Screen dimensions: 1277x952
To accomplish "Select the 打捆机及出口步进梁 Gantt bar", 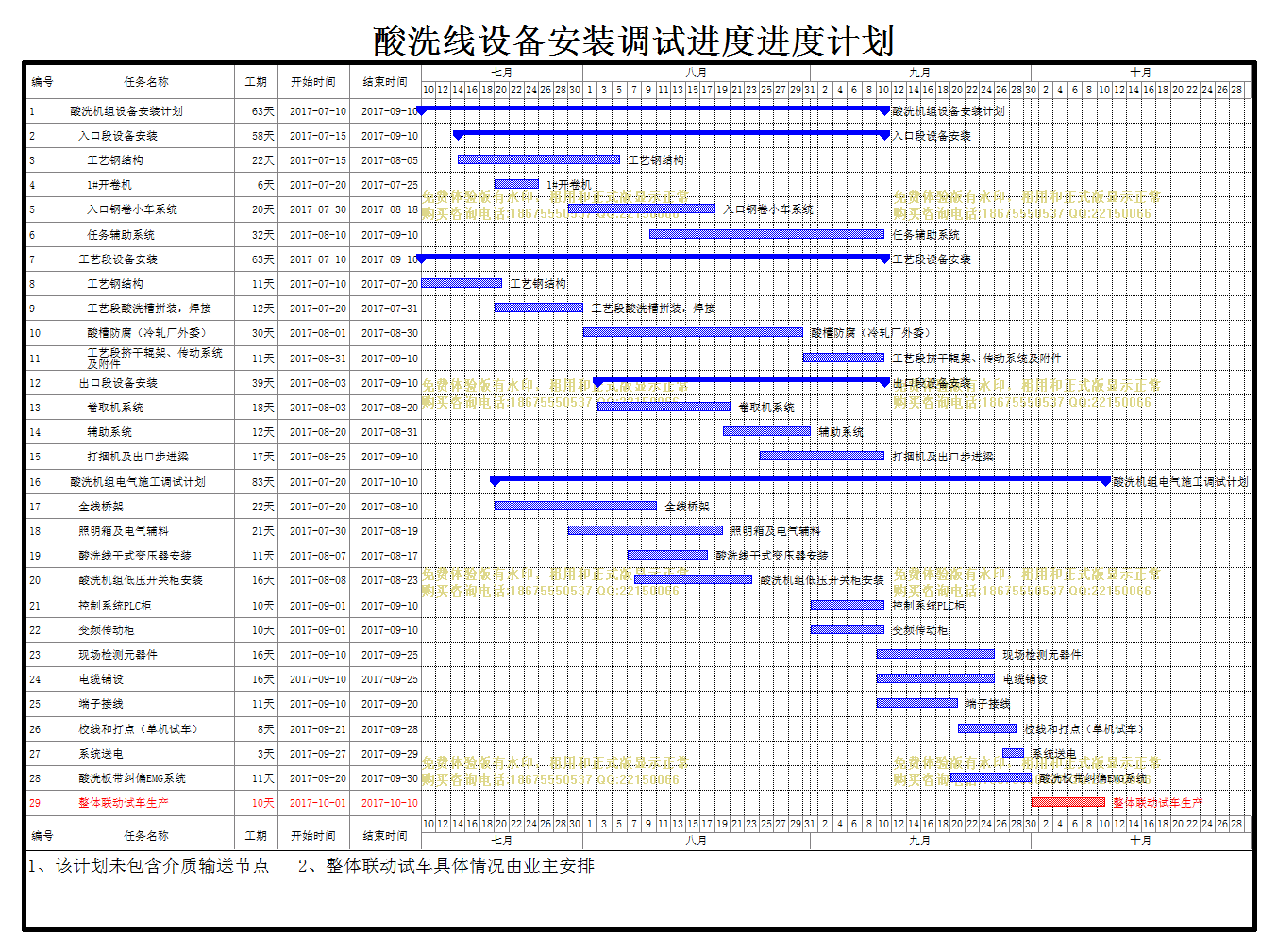I will click(x=822, y=456).
